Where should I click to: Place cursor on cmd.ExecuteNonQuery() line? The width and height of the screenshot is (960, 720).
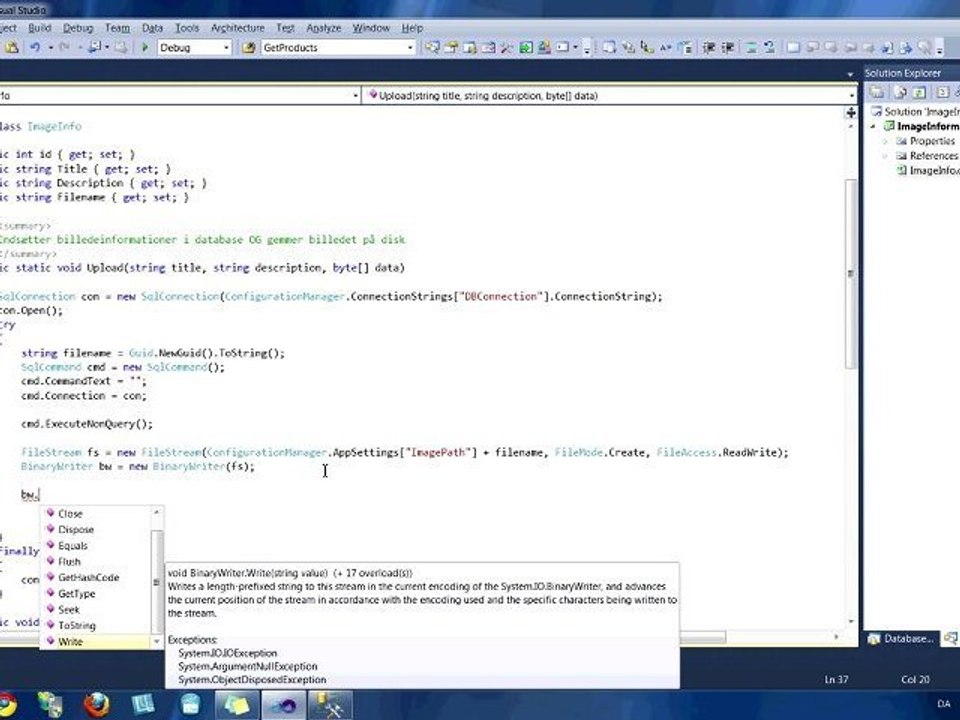(x=87, y=424)
